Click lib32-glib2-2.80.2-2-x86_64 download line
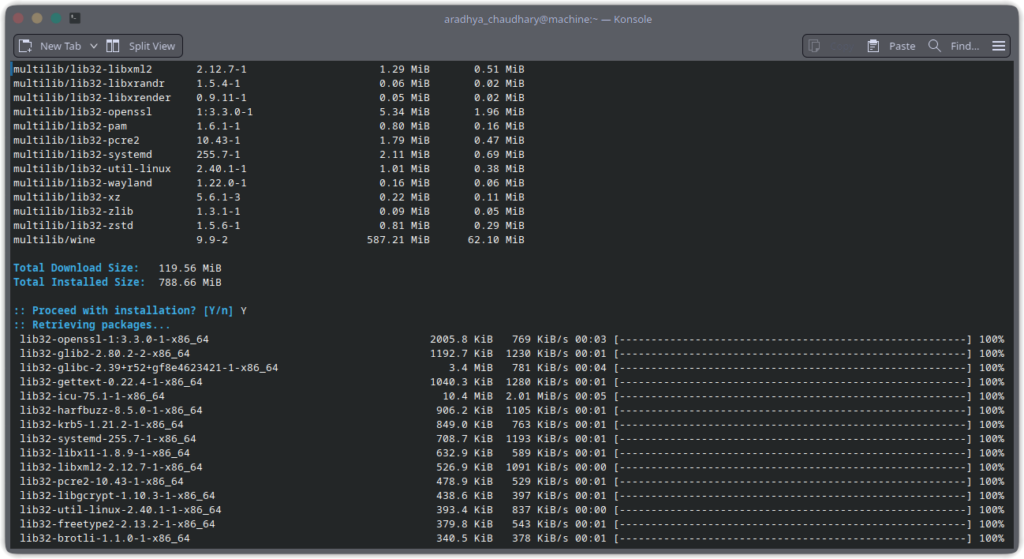 click(512, 354)
